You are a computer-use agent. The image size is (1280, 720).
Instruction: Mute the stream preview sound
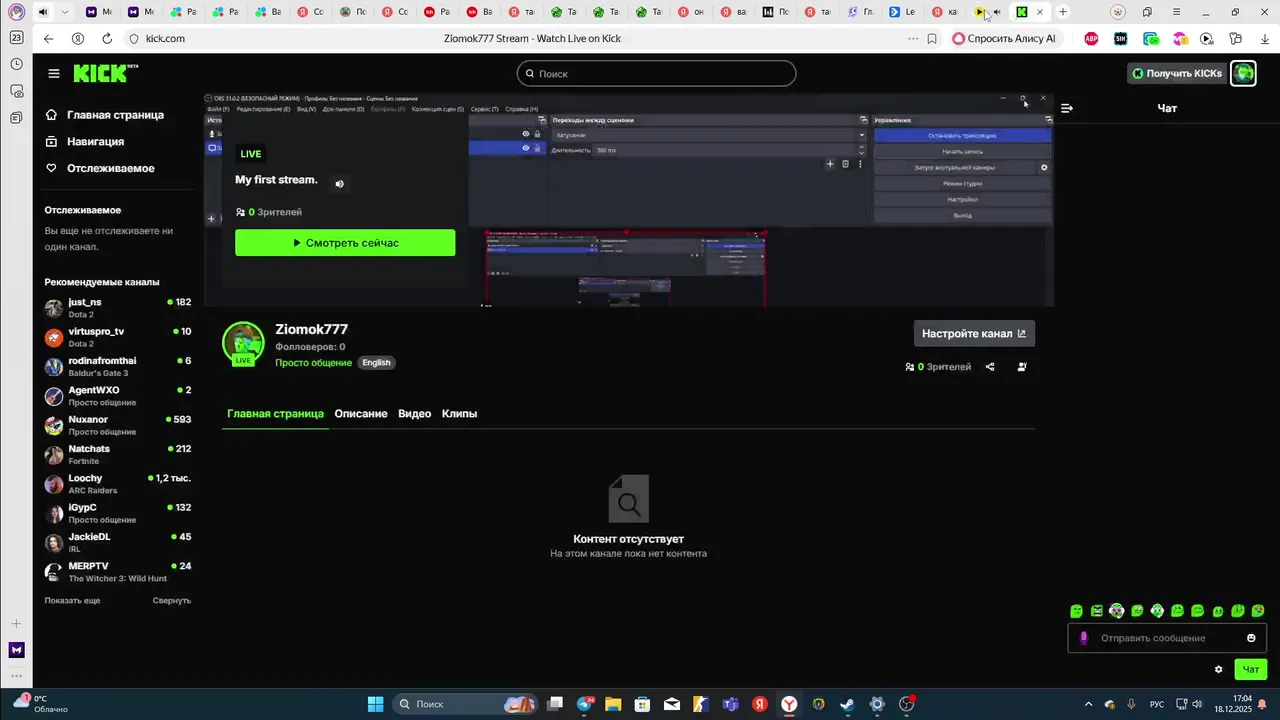pos(340,184)
